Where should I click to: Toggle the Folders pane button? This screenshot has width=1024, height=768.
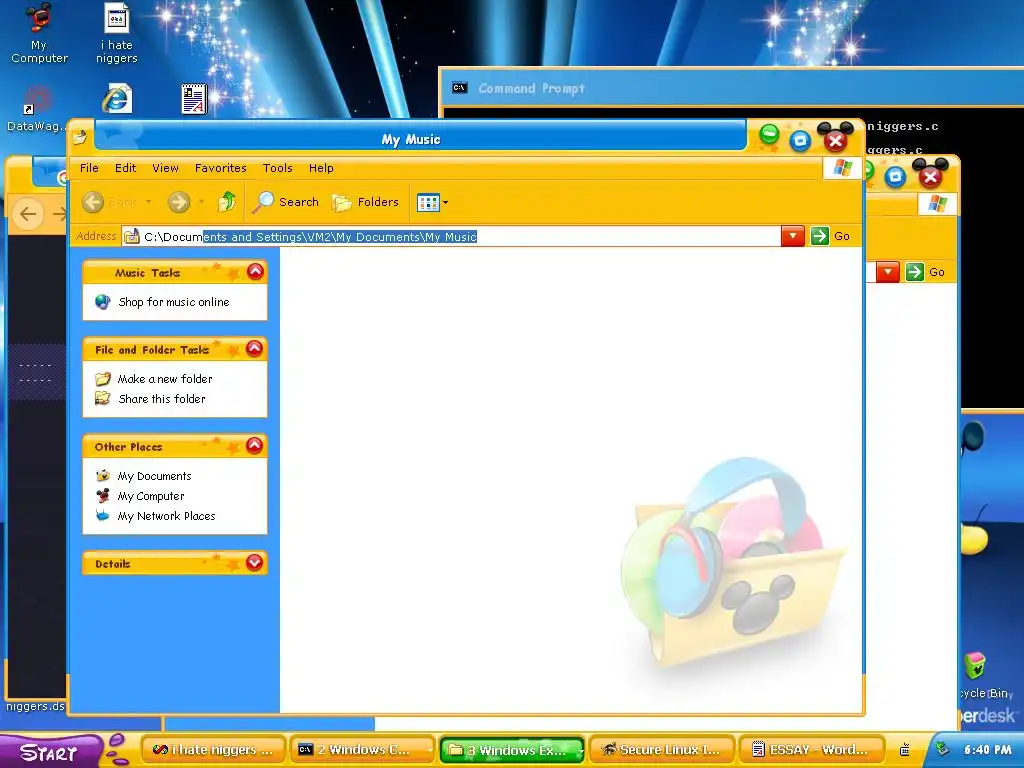pos(366,202)
